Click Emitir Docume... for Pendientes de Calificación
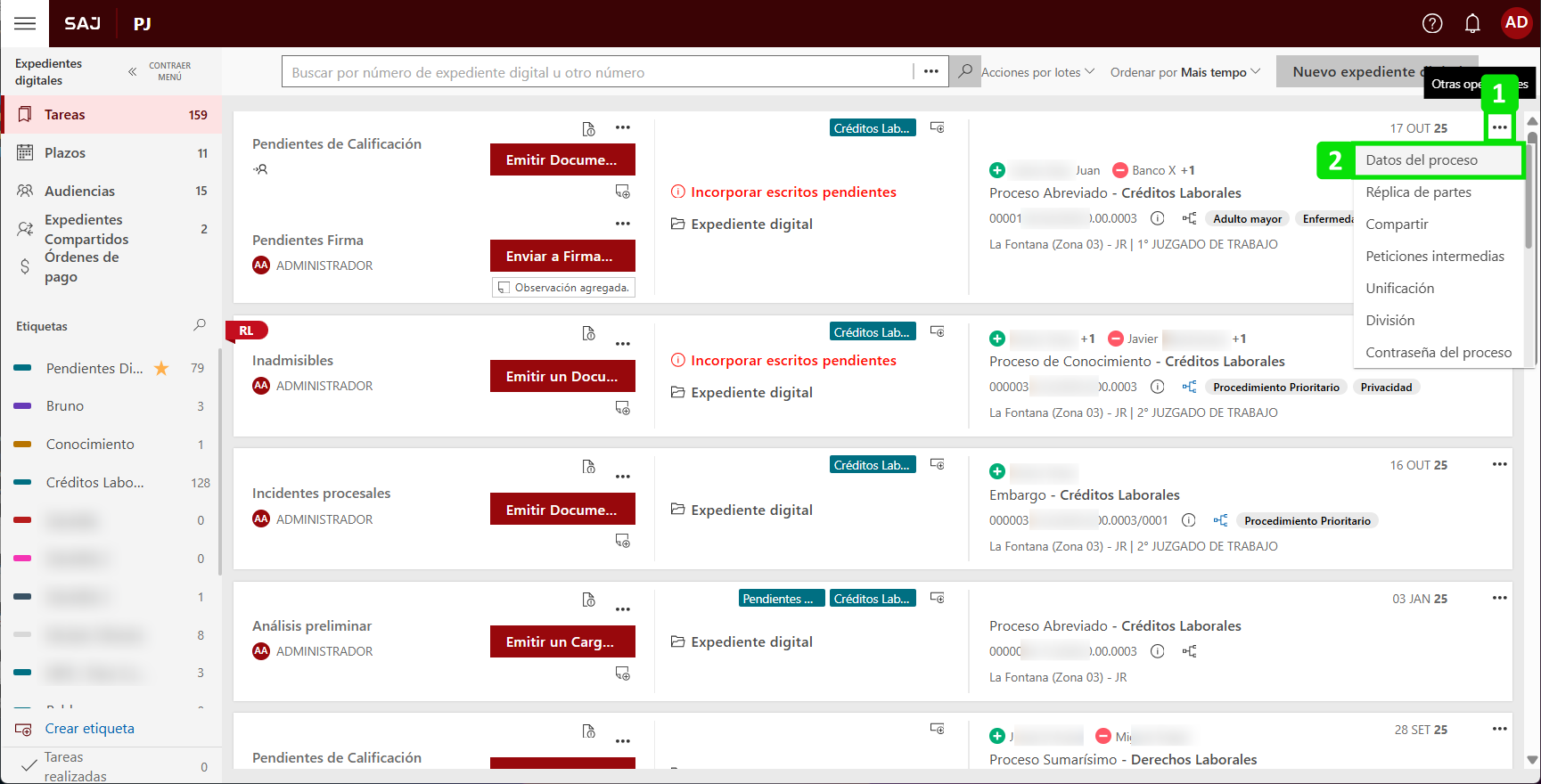Screen dimensions: 1541x784 coord(562,159)
